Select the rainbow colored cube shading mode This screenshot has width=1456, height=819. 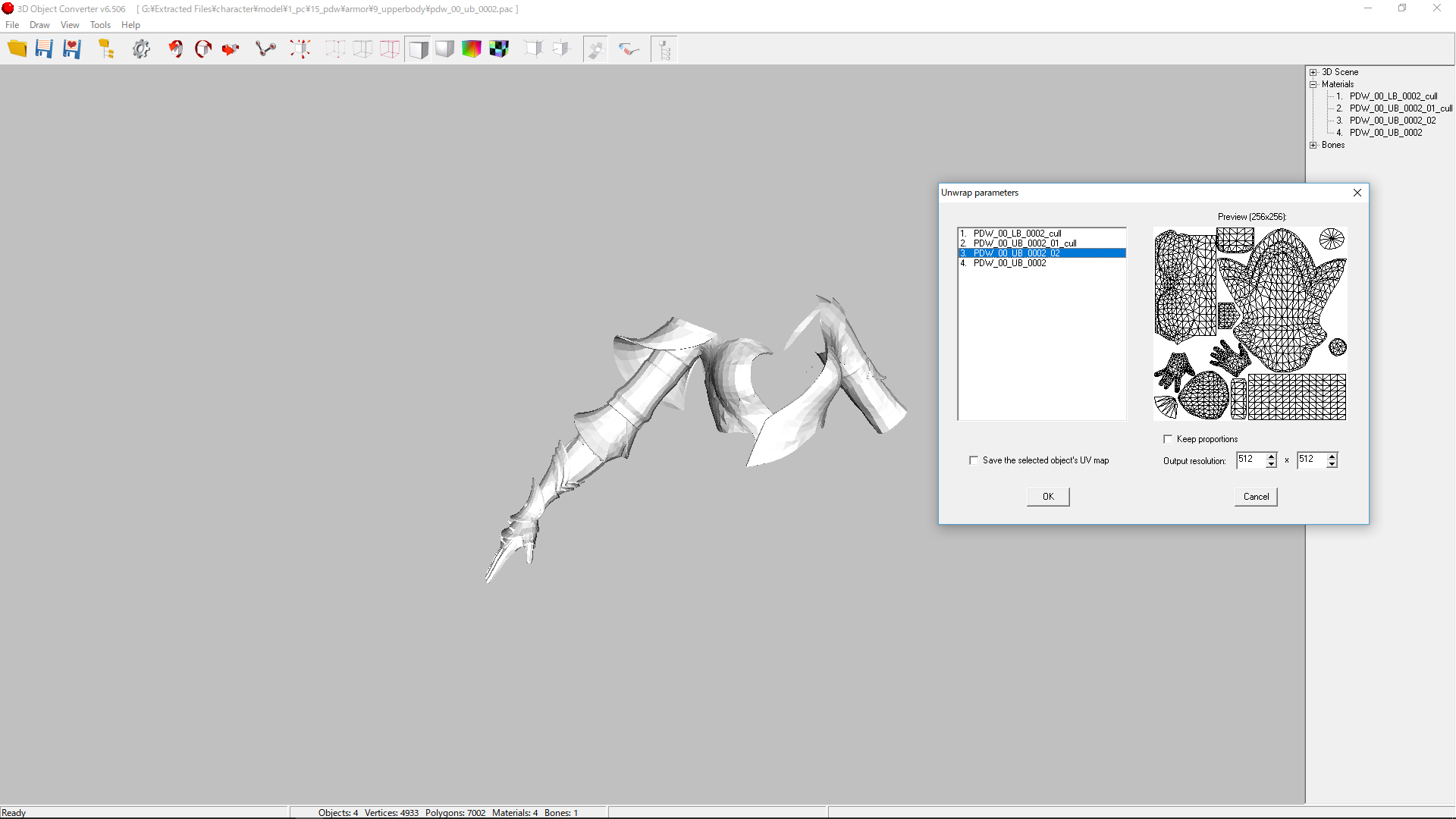tap(472, 49)
